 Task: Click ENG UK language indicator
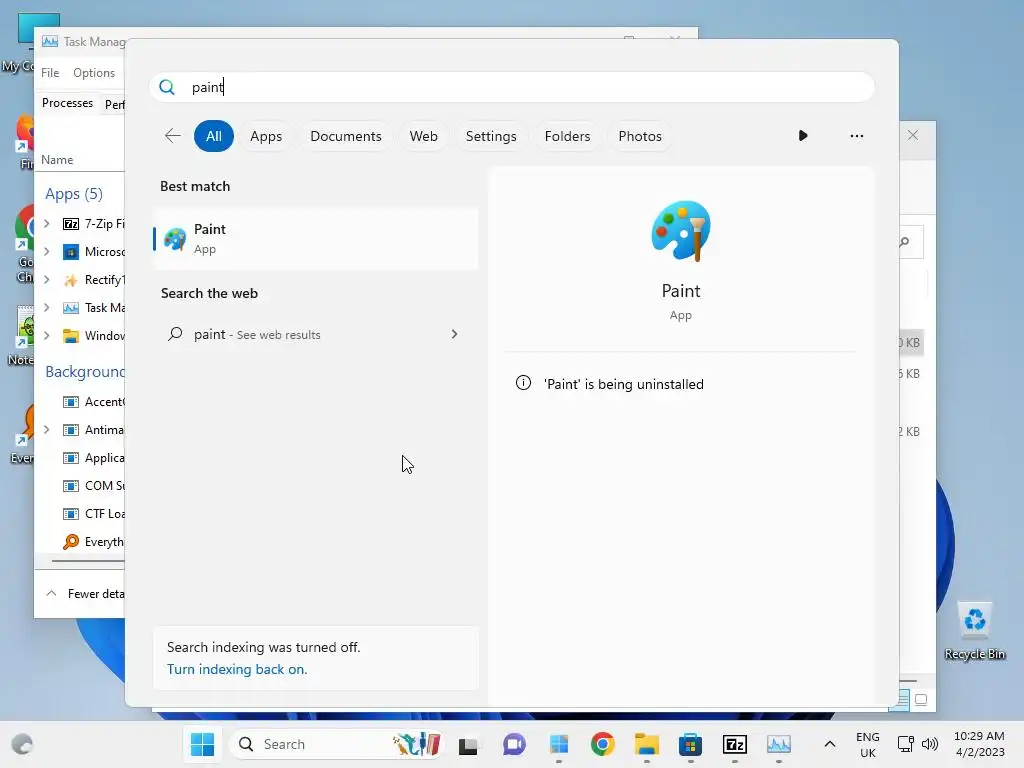coord(867,744)
